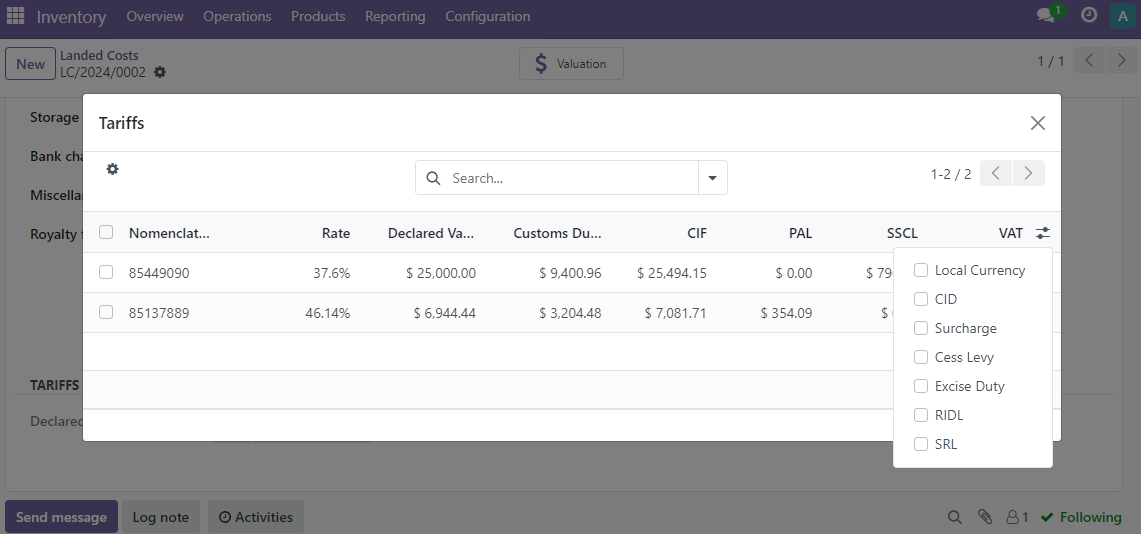Tick the Excise Duty column checkbox
The width and height of the screenshot is (1141, 534).
click(921, 386)
